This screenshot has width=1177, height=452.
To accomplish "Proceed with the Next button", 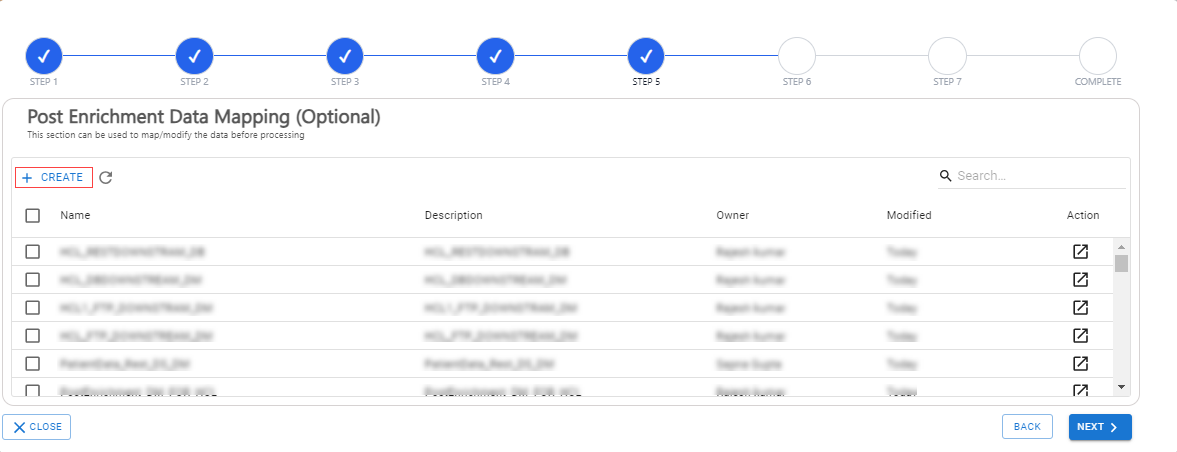I will (x=1100, y=426).
